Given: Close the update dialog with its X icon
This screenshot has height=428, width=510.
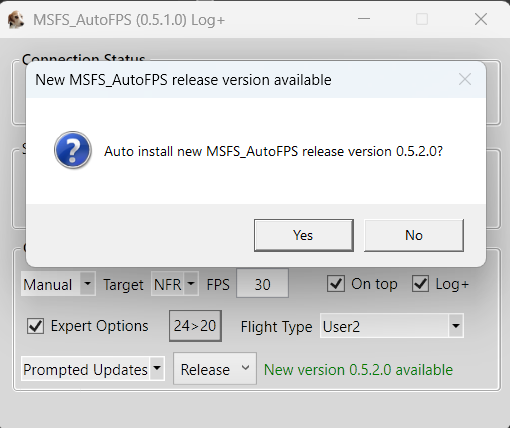Looking at the screenshot, I should 465,79.
